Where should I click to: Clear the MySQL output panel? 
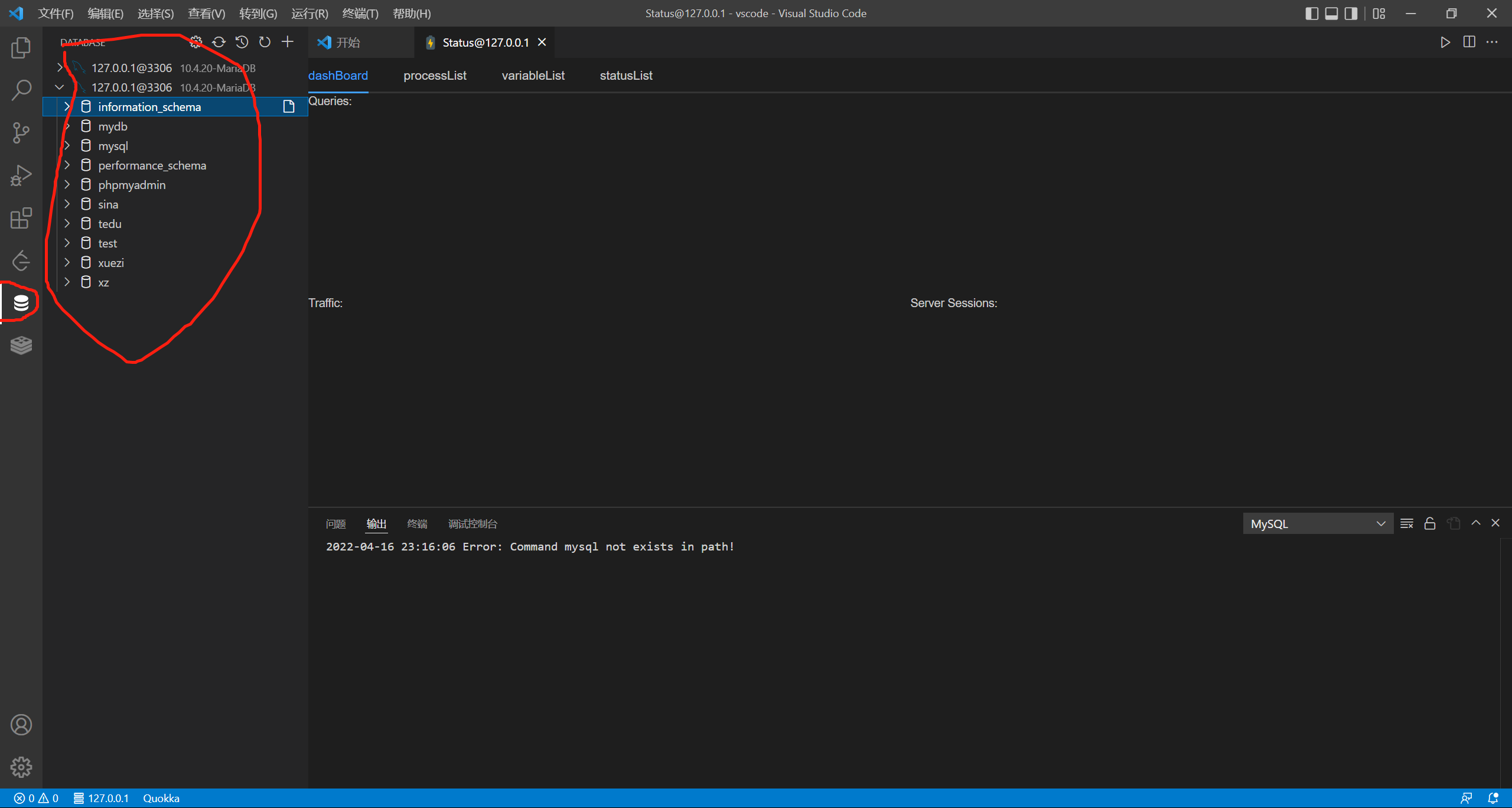point(1406,523)
